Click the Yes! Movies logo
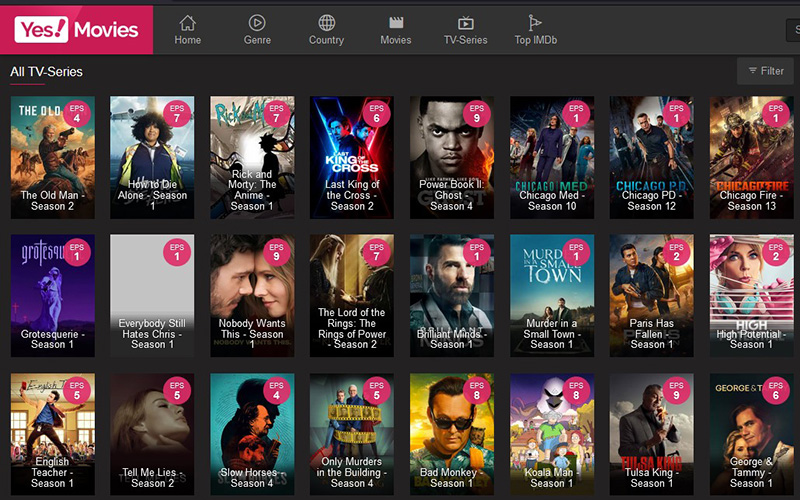800x500 pixels. click(x=77, y=29)
